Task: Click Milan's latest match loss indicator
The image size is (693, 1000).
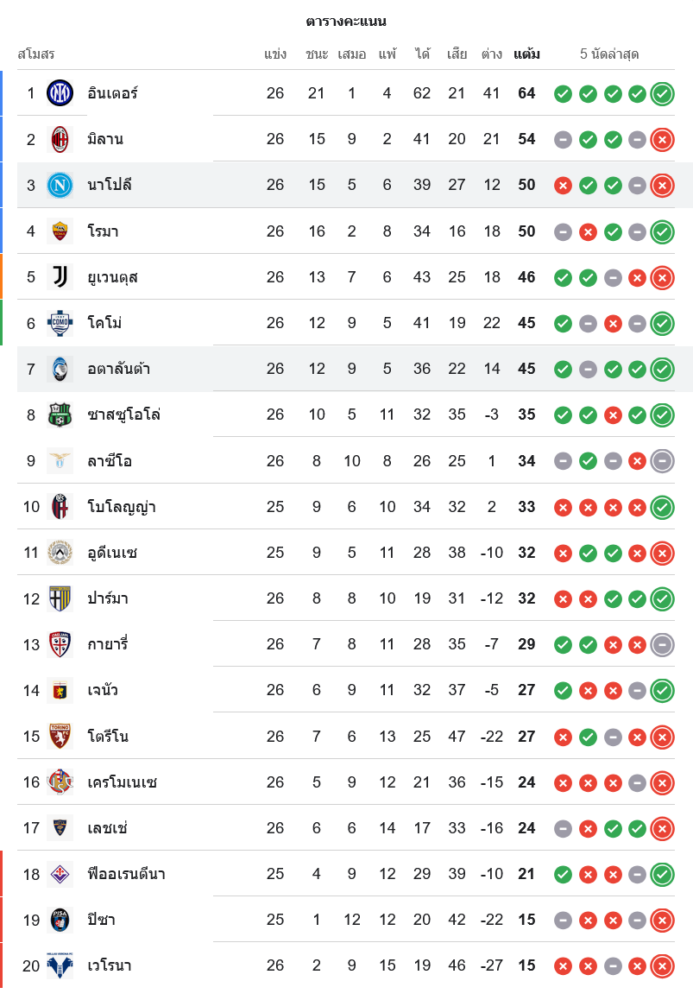Action: (x=661, y=140)
